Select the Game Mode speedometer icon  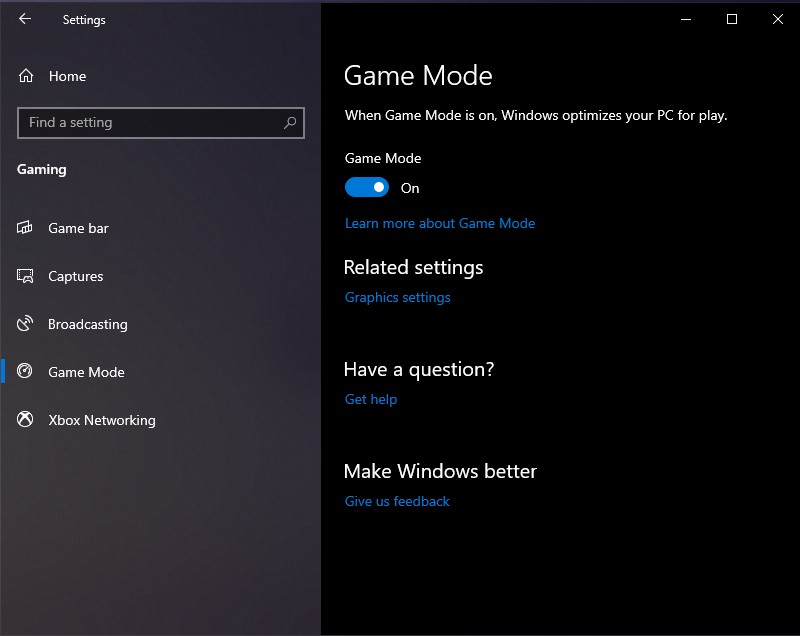coord(26,372)
